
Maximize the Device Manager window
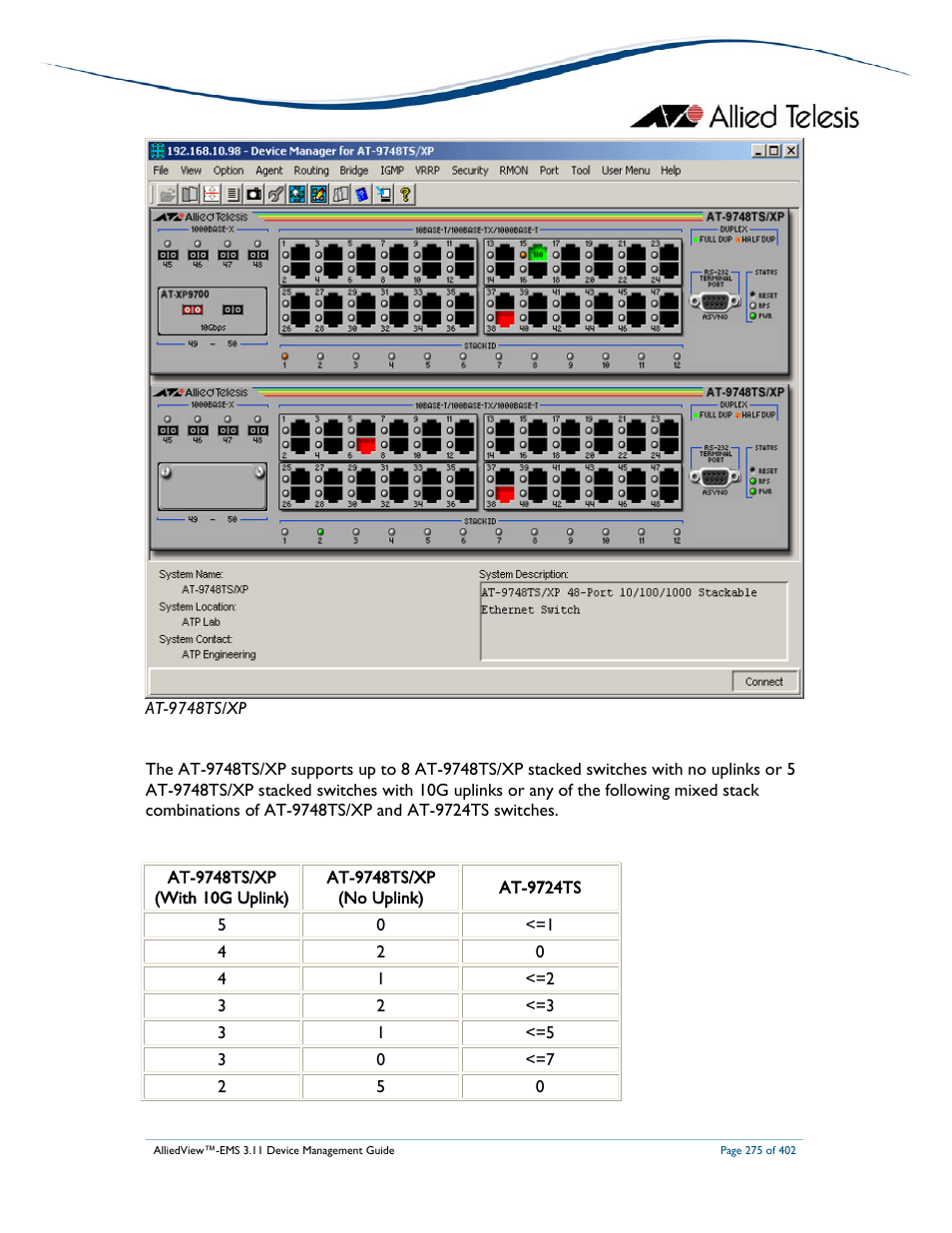[774, 151]
